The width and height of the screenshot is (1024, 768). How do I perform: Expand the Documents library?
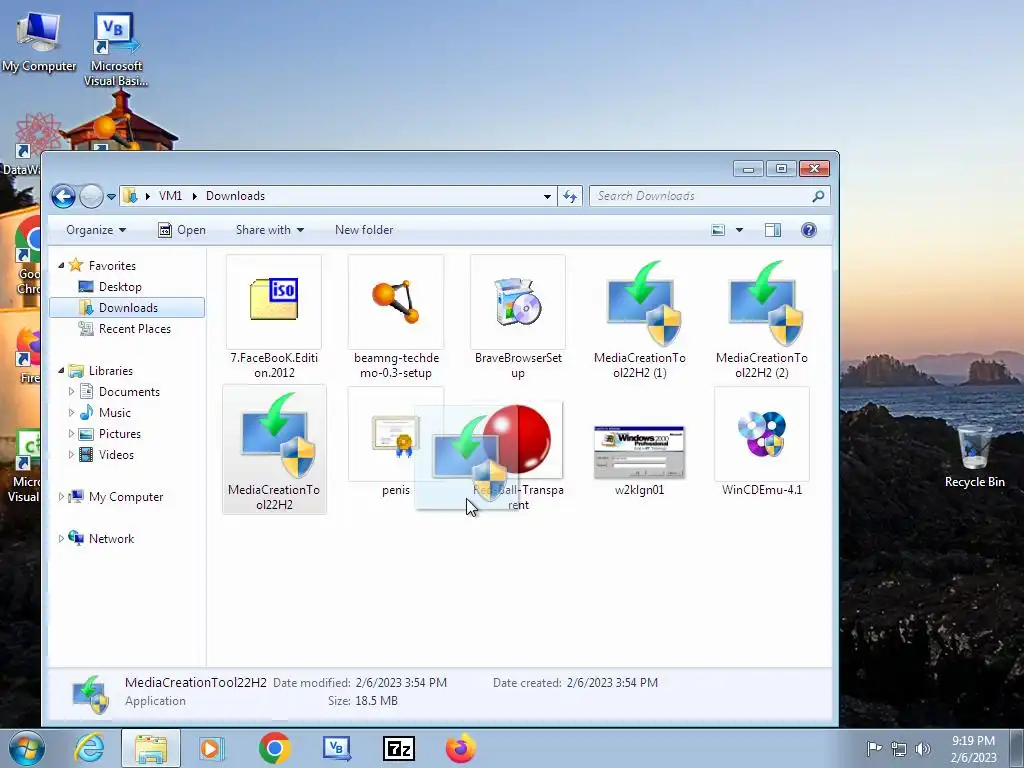click(71, 392)
